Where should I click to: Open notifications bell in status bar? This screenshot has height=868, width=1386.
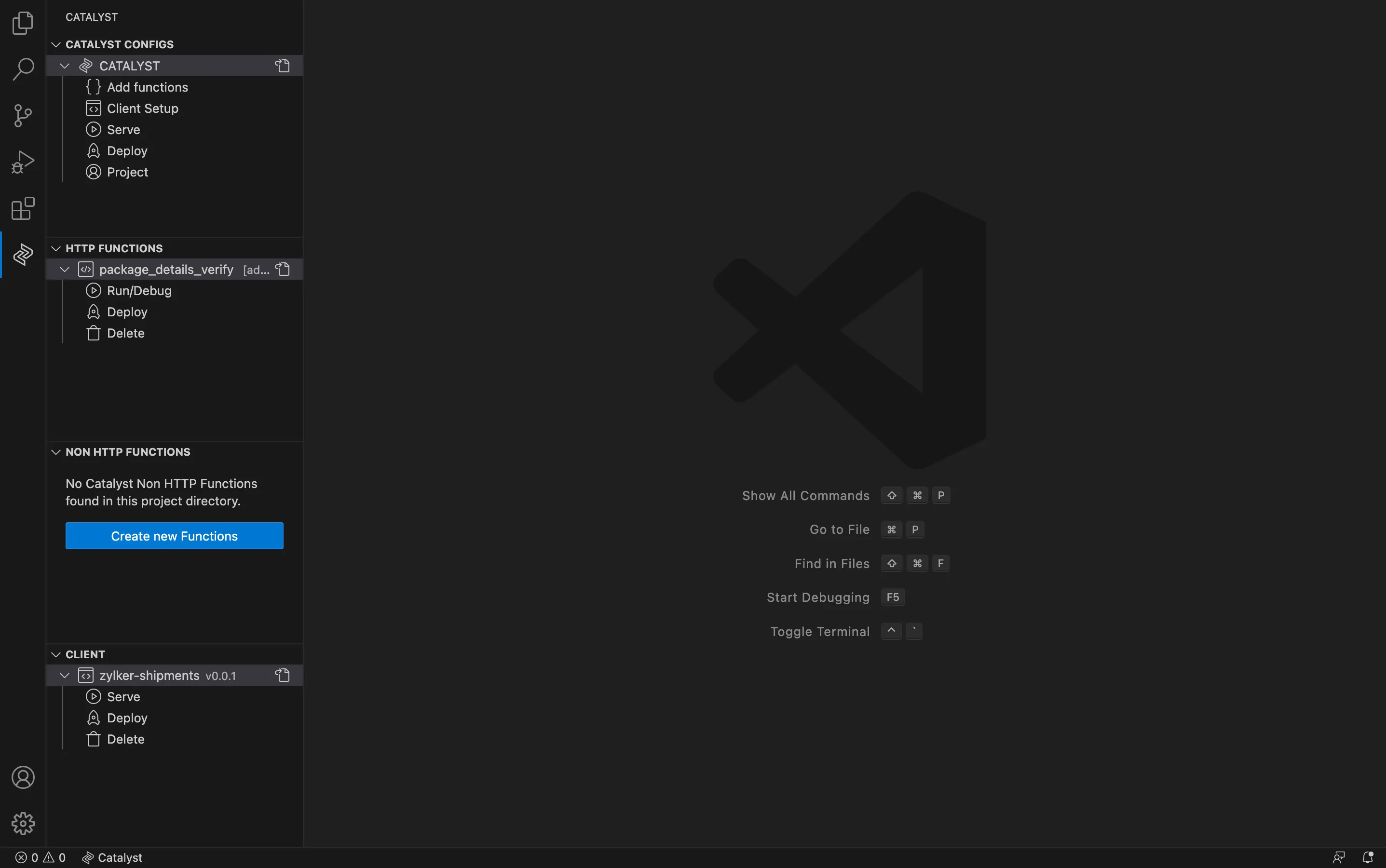1368,858
